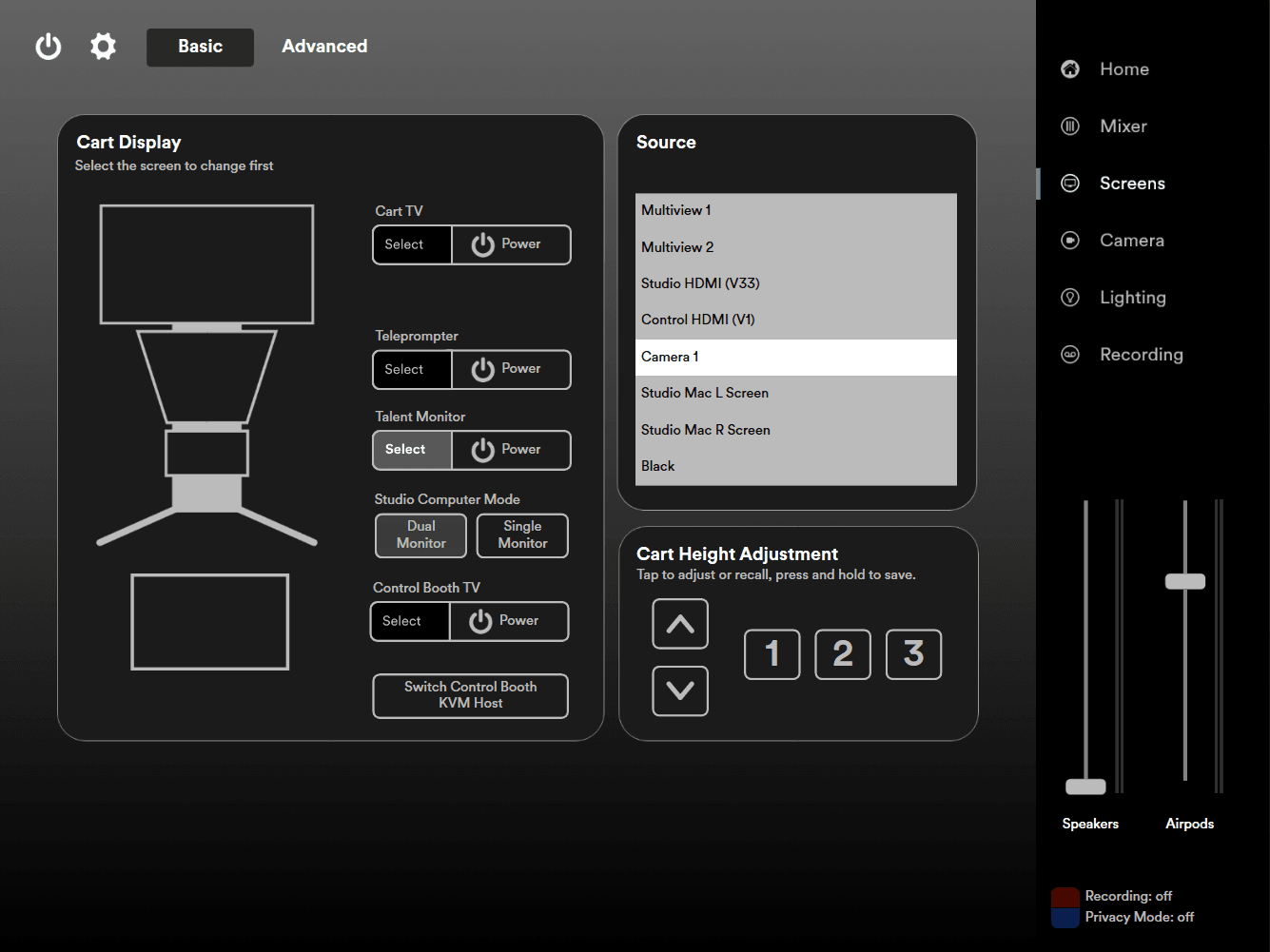Image resolution: width=1270 pixels, height=952 pixels.
Task: Choose Multiview 2 as source
Action: (796, 247)
